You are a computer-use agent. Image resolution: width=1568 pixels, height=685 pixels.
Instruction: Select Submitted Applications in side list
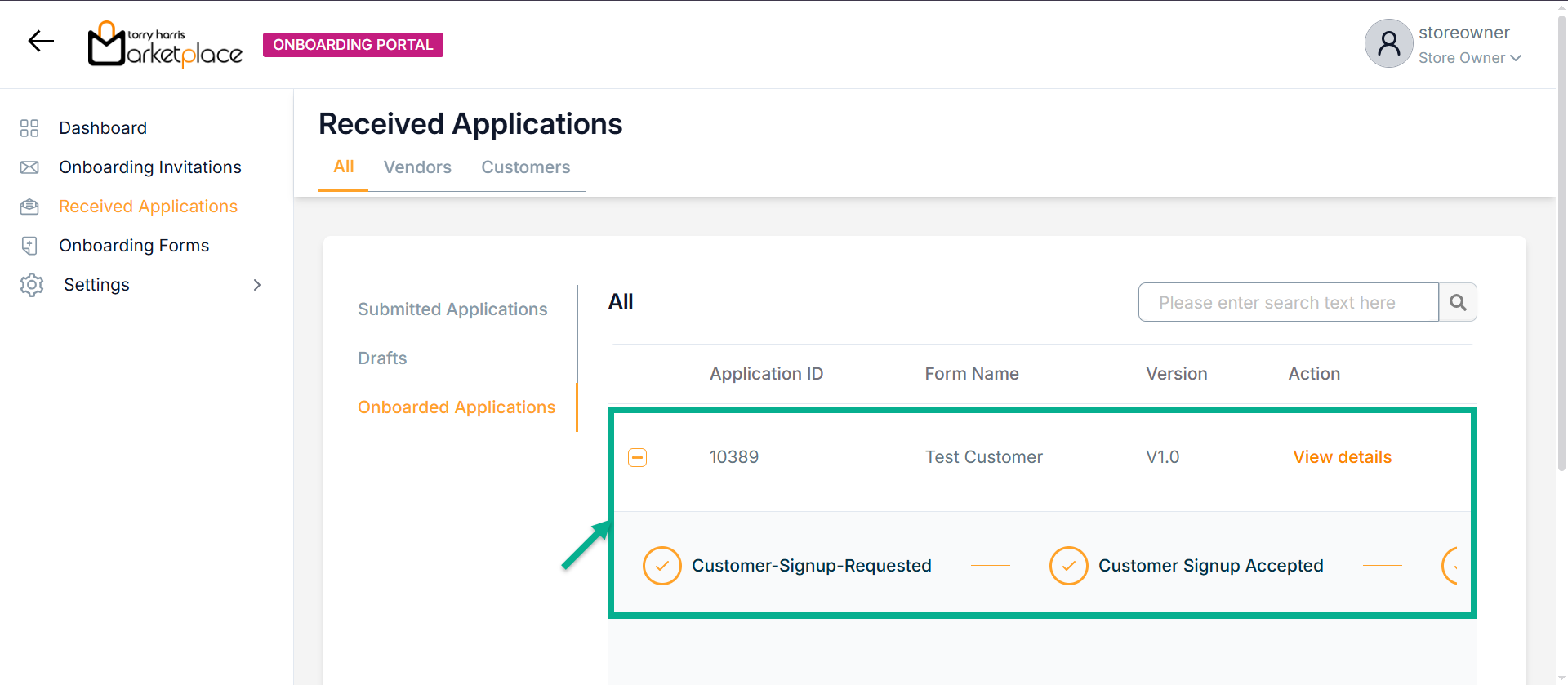click(x=452, y=309)
